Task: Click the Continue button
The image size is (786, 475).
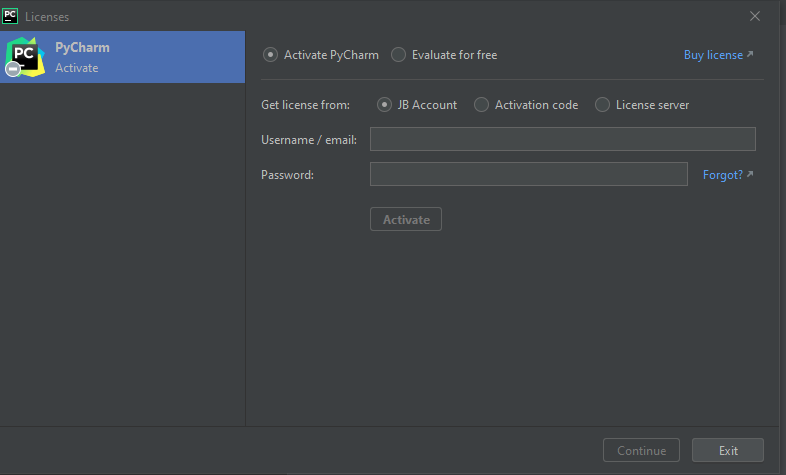Action: 641,450
